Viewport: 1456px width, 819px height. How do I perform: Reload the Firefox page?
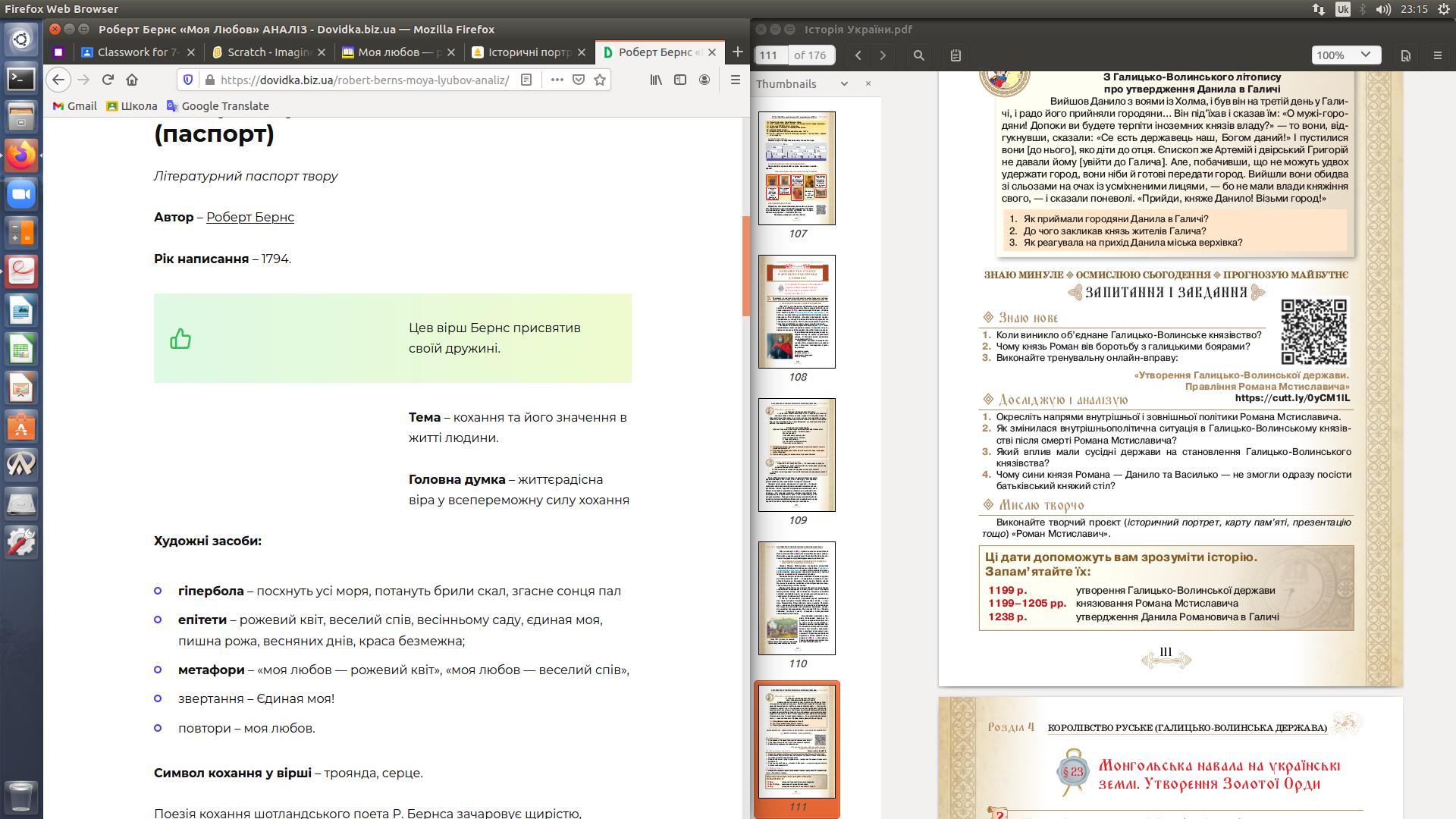pyautogui.click(x=108, y=80)
